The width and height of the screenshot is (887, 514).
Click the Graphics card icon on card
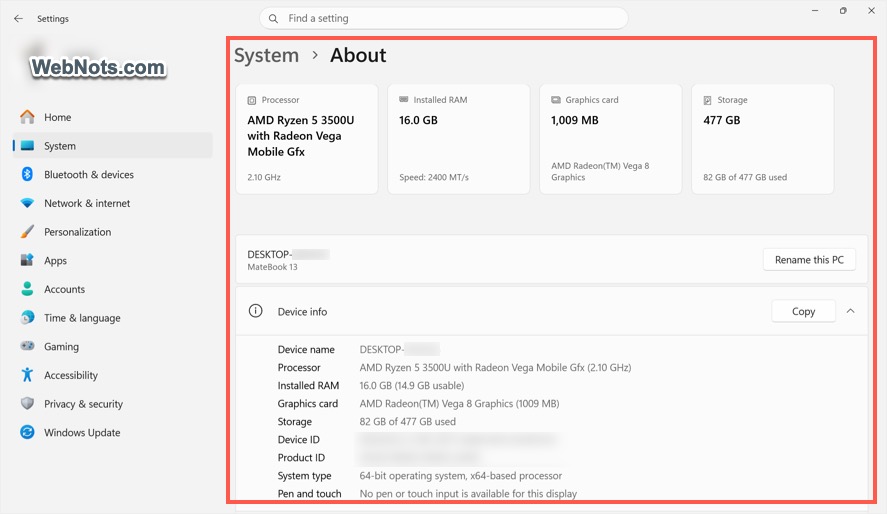[x=556, y=100]
